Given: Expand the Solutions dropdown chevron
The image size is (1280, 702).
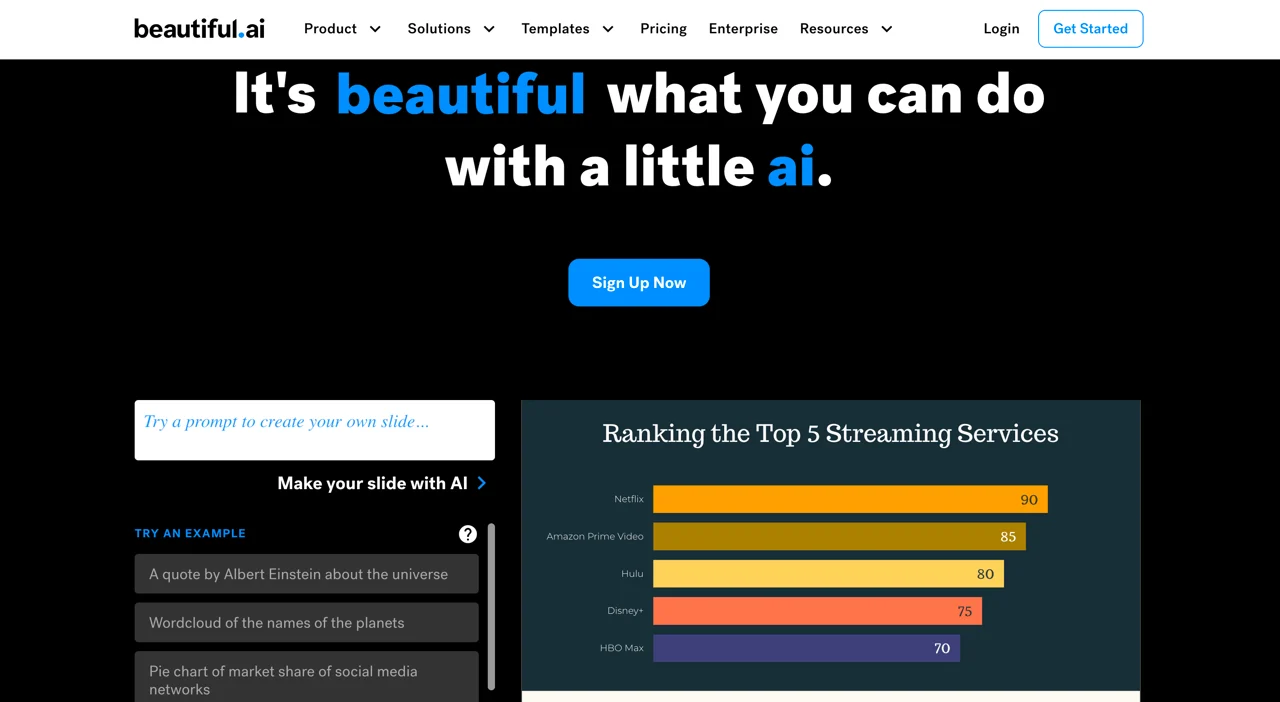Looking at the screenshot, I should (x=489, y=29).
